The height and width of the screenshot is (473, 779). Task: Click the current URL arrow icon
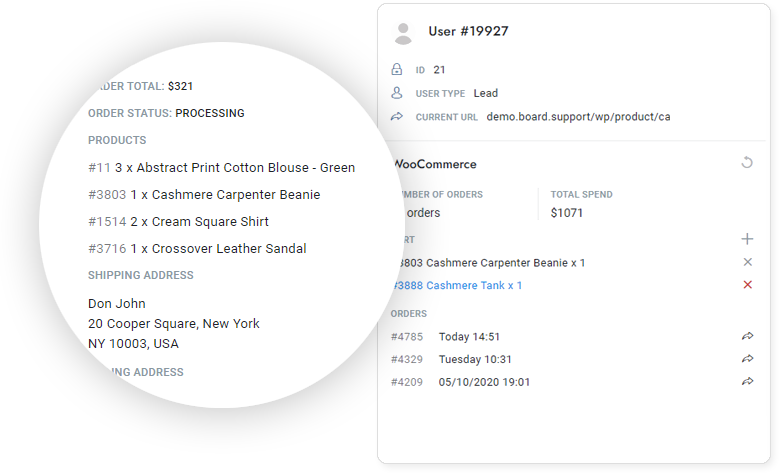coord(397,117)
